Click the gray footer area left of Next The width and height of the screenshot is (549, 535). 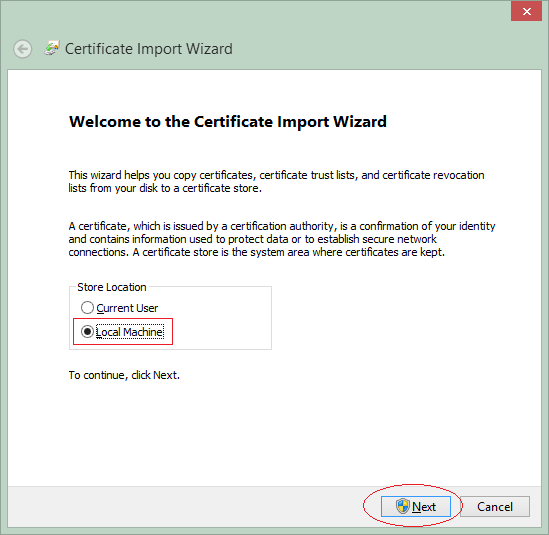[186, 506]
